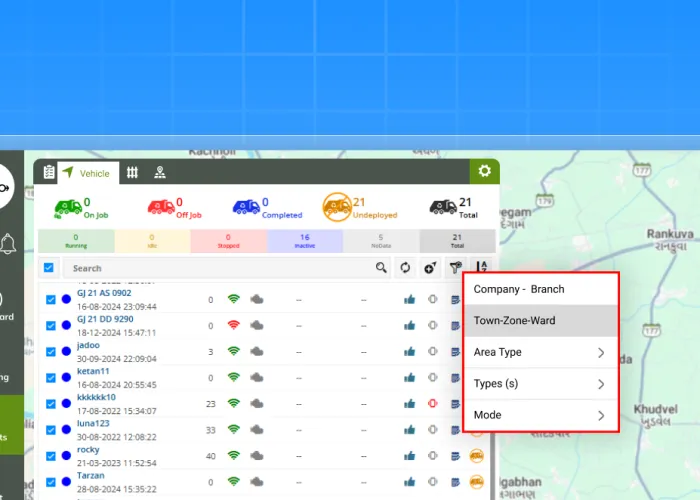Click thumbs-up icon for jadoo row
The height and width of the screenshot is (500, 700).
pyautogui.click(x=409, y=351)
